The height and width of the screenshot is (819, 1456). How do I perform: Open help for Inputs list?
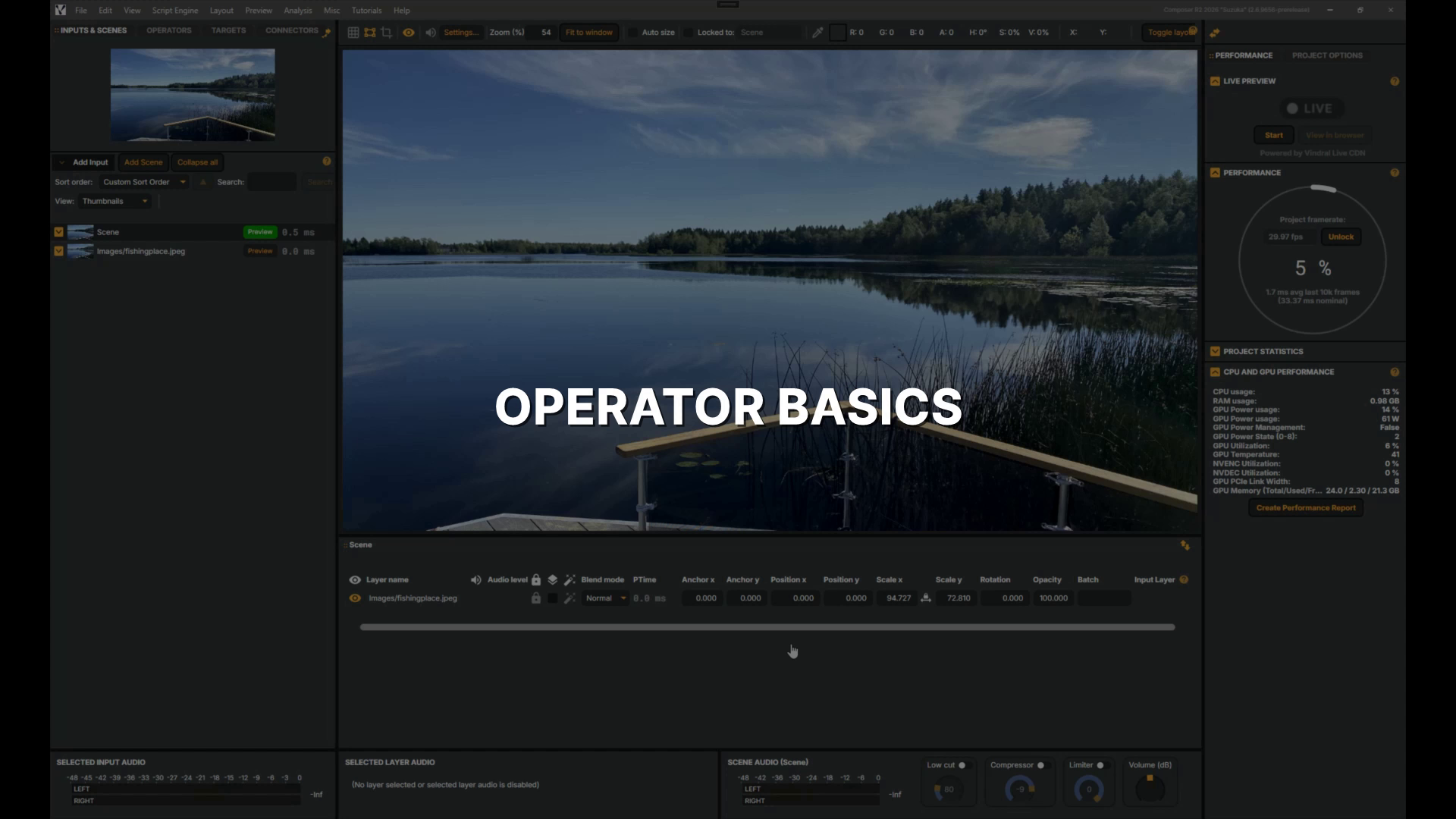(x=327, y=162)
